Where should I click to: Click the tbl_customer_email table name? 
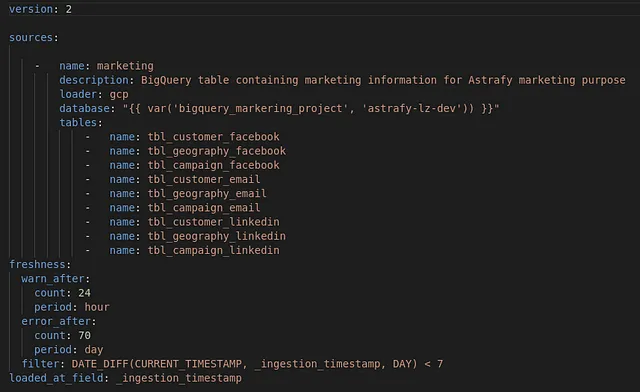tap(204, 179)
